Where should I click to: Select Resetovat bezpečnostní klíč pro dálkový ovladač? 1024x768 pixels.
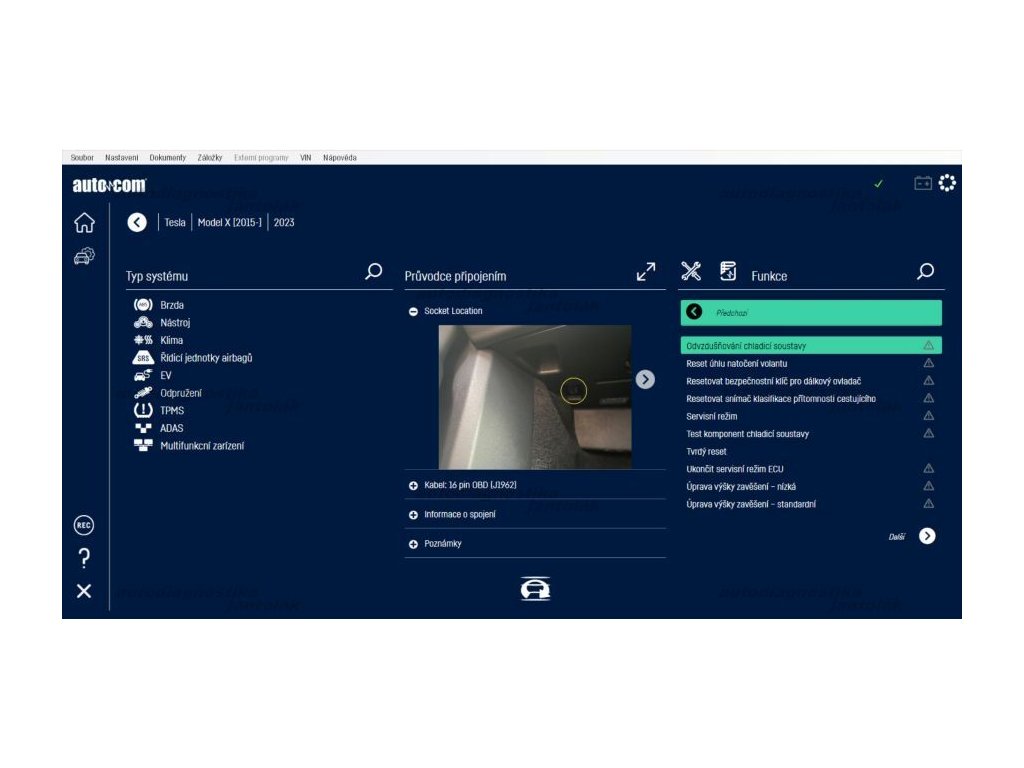tap(773, 381)
